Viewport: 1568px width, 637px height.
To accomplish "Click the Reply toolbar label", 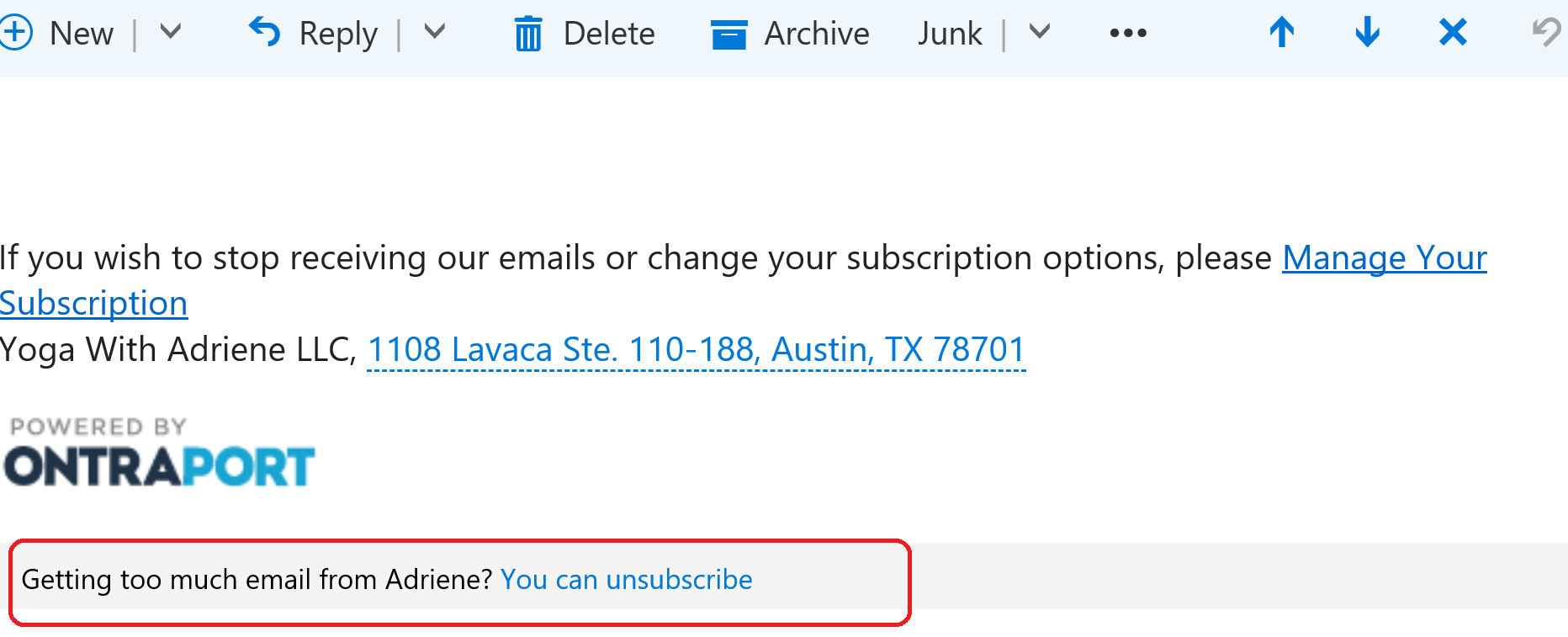I will [x=338, y=34].
